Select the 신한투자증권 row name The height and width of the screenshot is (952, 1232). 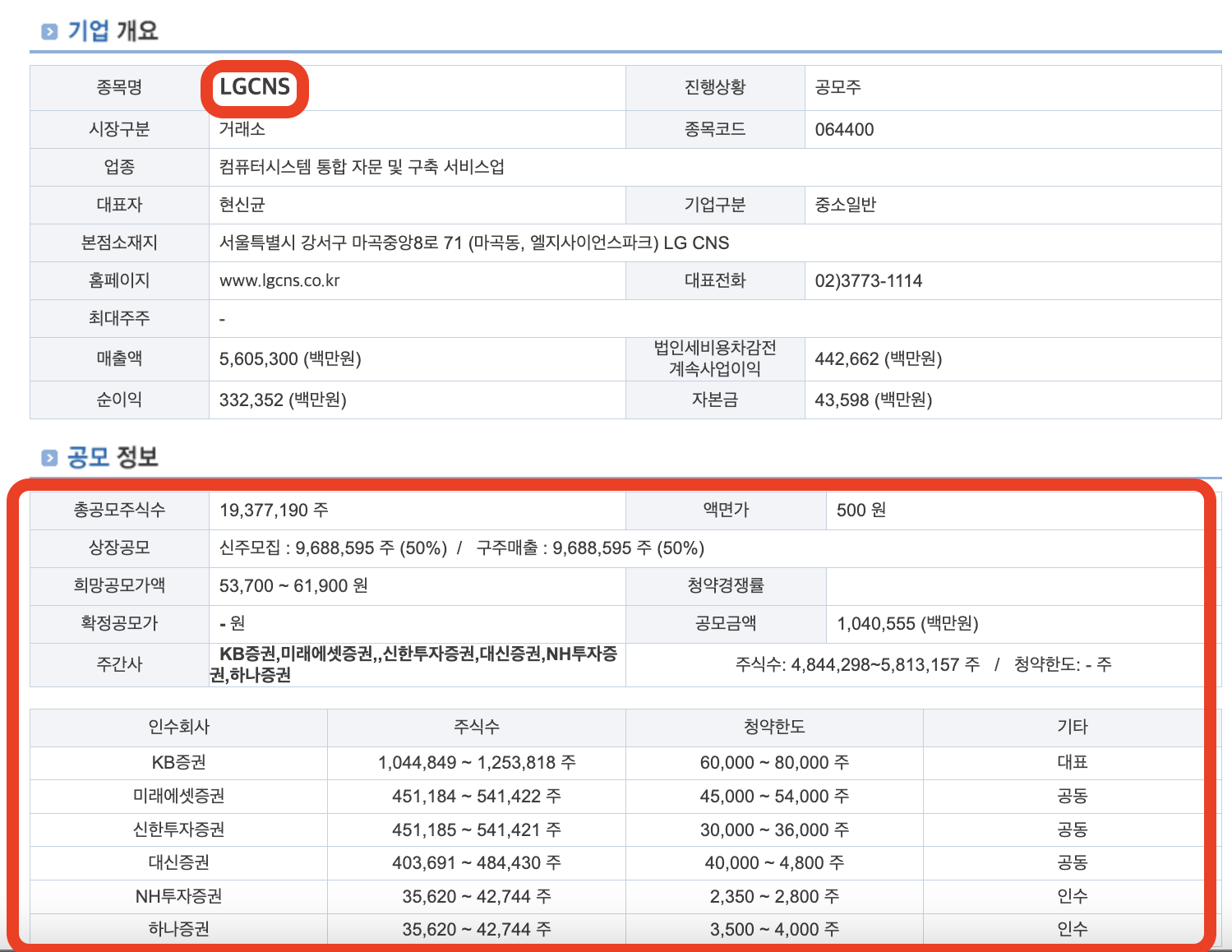tap(178, 830)
